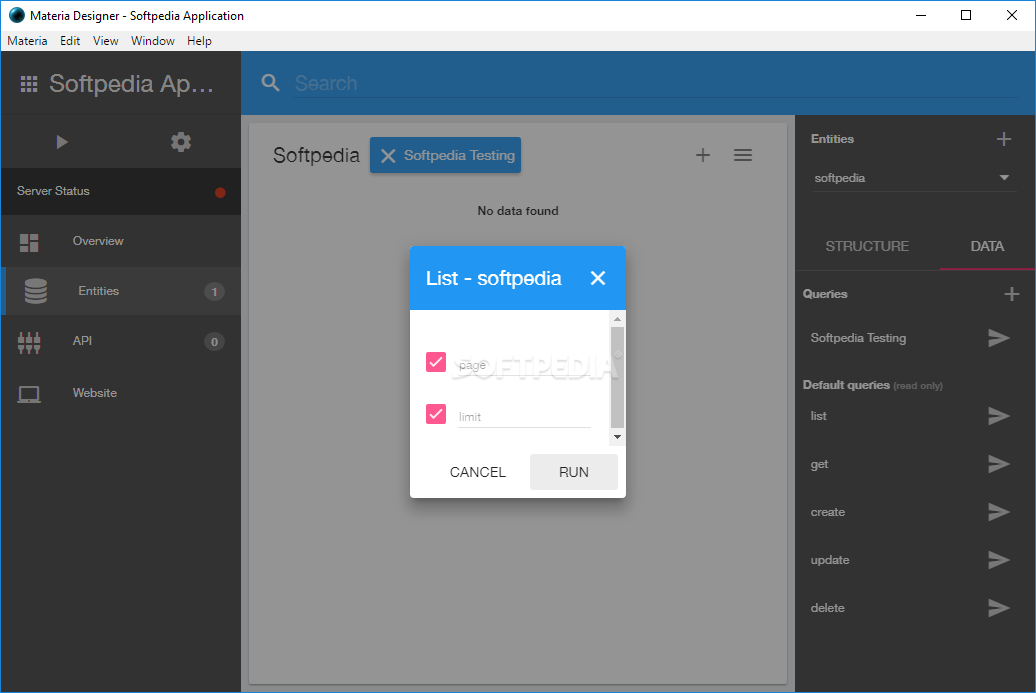
Task: Click the Search input field
Action: tap(655, 83)
